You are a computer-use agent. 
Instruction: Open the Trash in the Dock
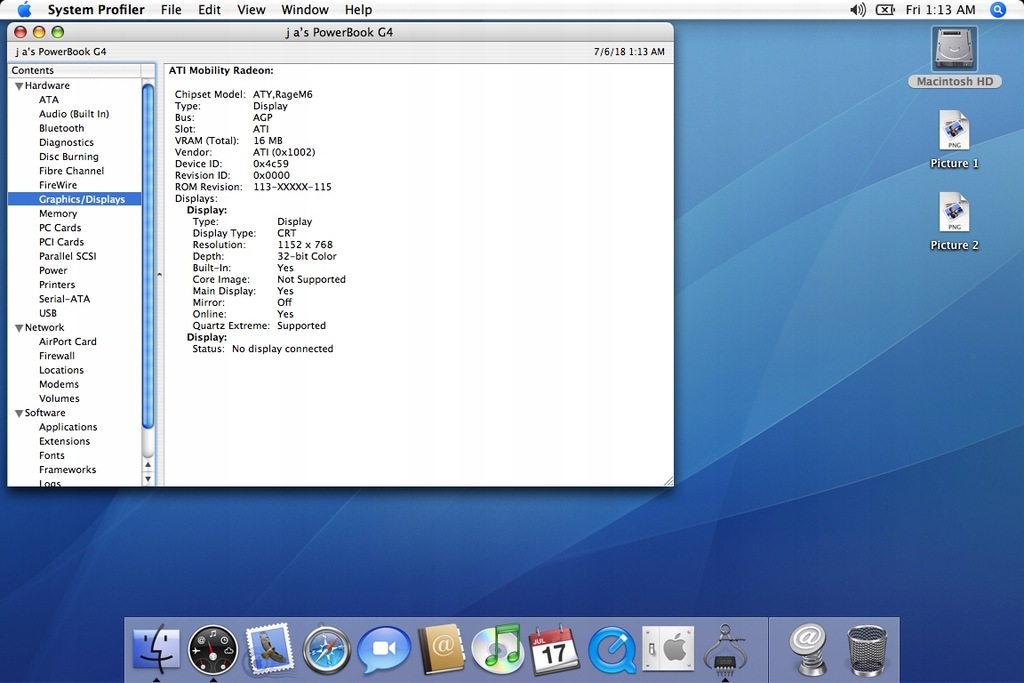pos(867,650)
